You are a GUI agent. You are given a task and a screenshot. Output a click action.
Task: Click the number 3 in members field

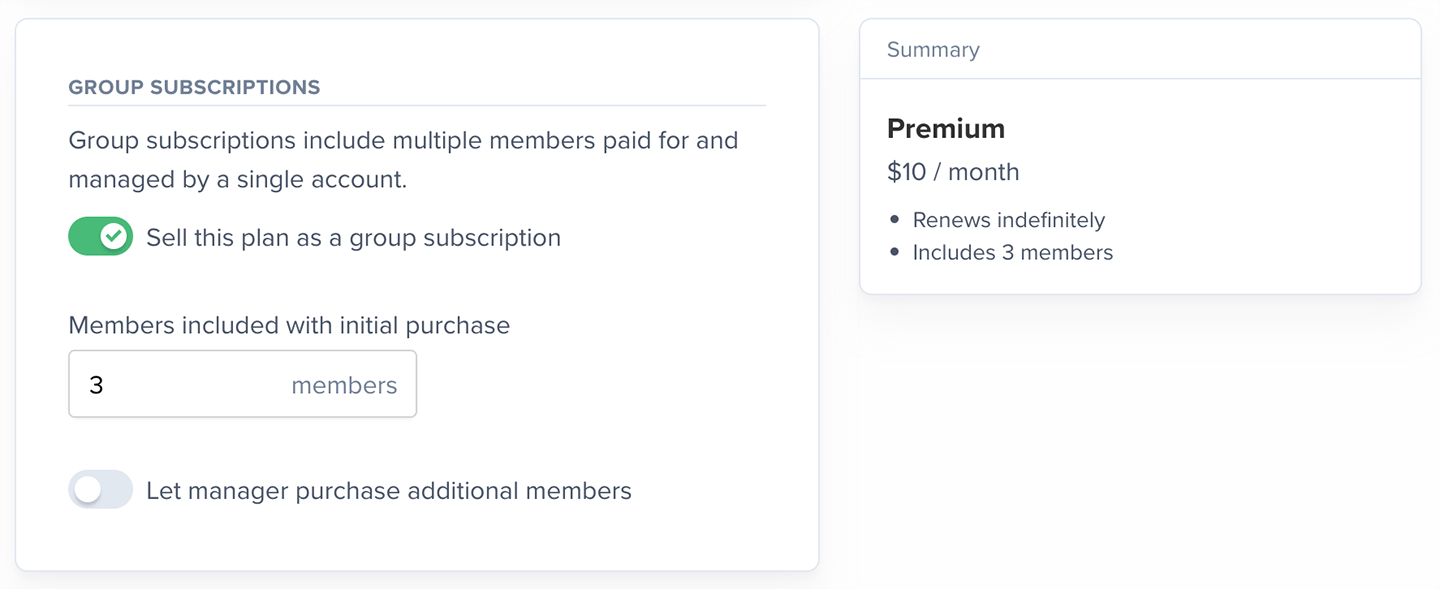[96, 385]
